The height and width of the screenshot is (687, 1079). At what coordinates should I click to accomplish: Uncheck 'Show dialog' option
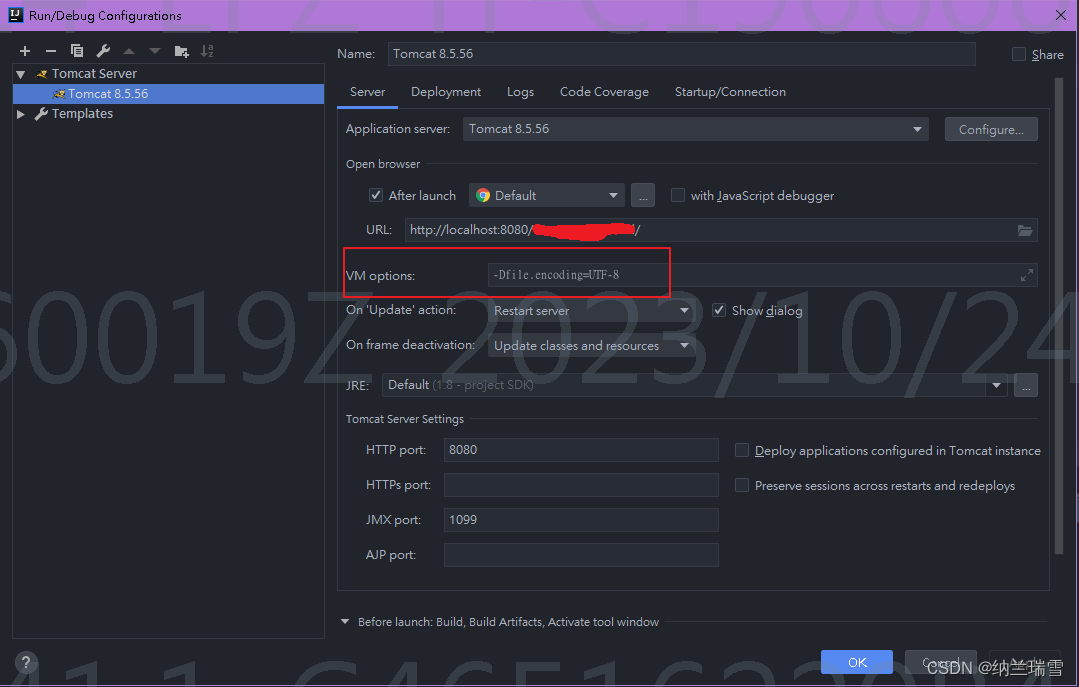719,310
